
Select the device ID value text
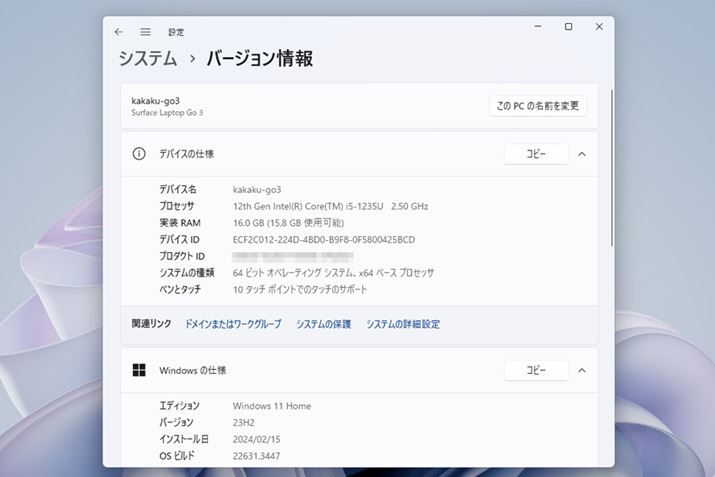pos(324,239)
